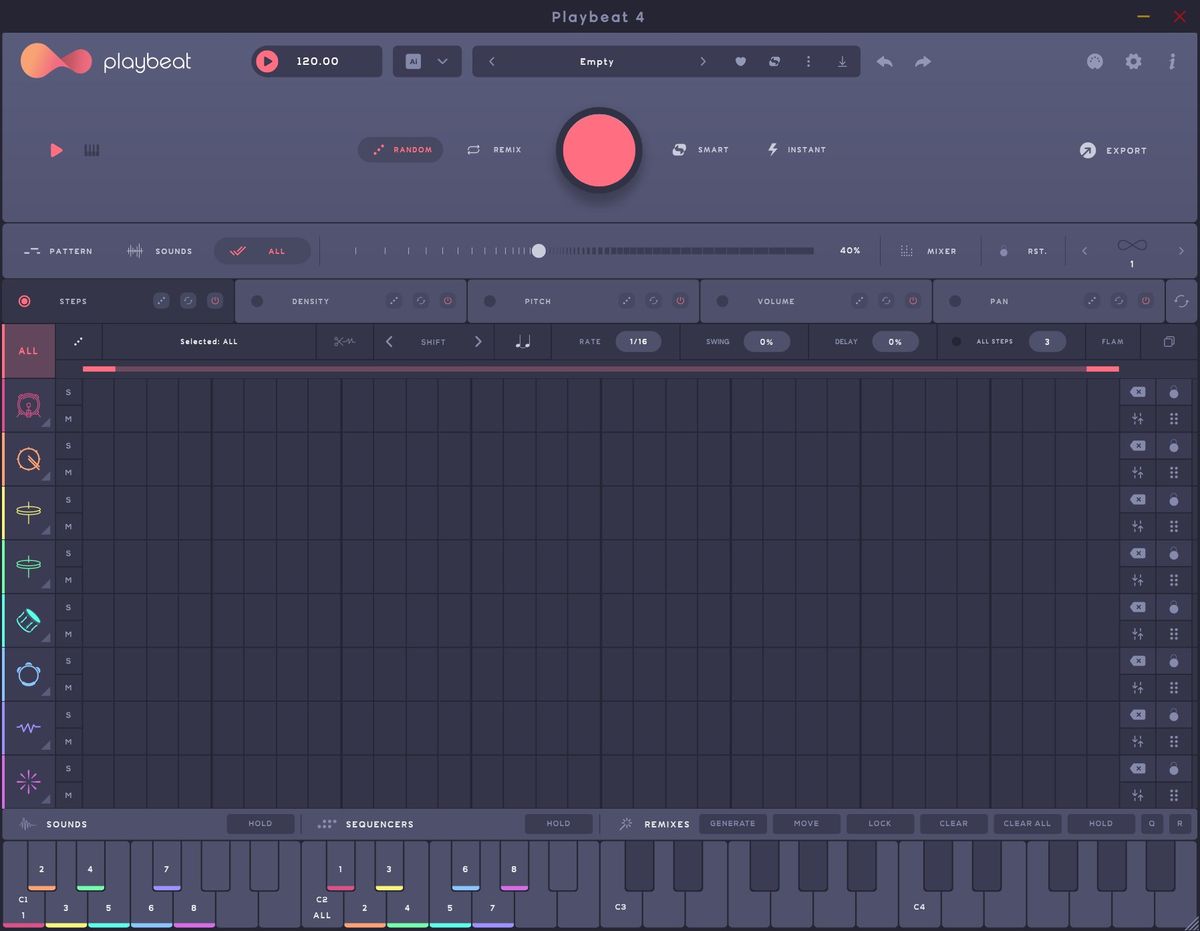Select the snare drum track icon
The height and width of the screenshot is (931, 1200).
click(28, 459)
